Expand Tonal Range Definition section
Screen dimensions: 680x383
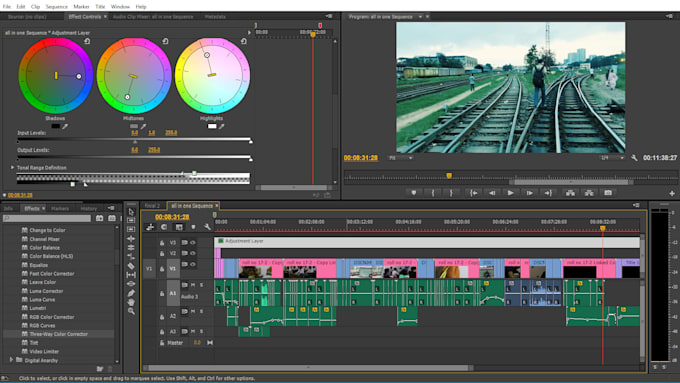pyautogui.click(x=12, y=167)
